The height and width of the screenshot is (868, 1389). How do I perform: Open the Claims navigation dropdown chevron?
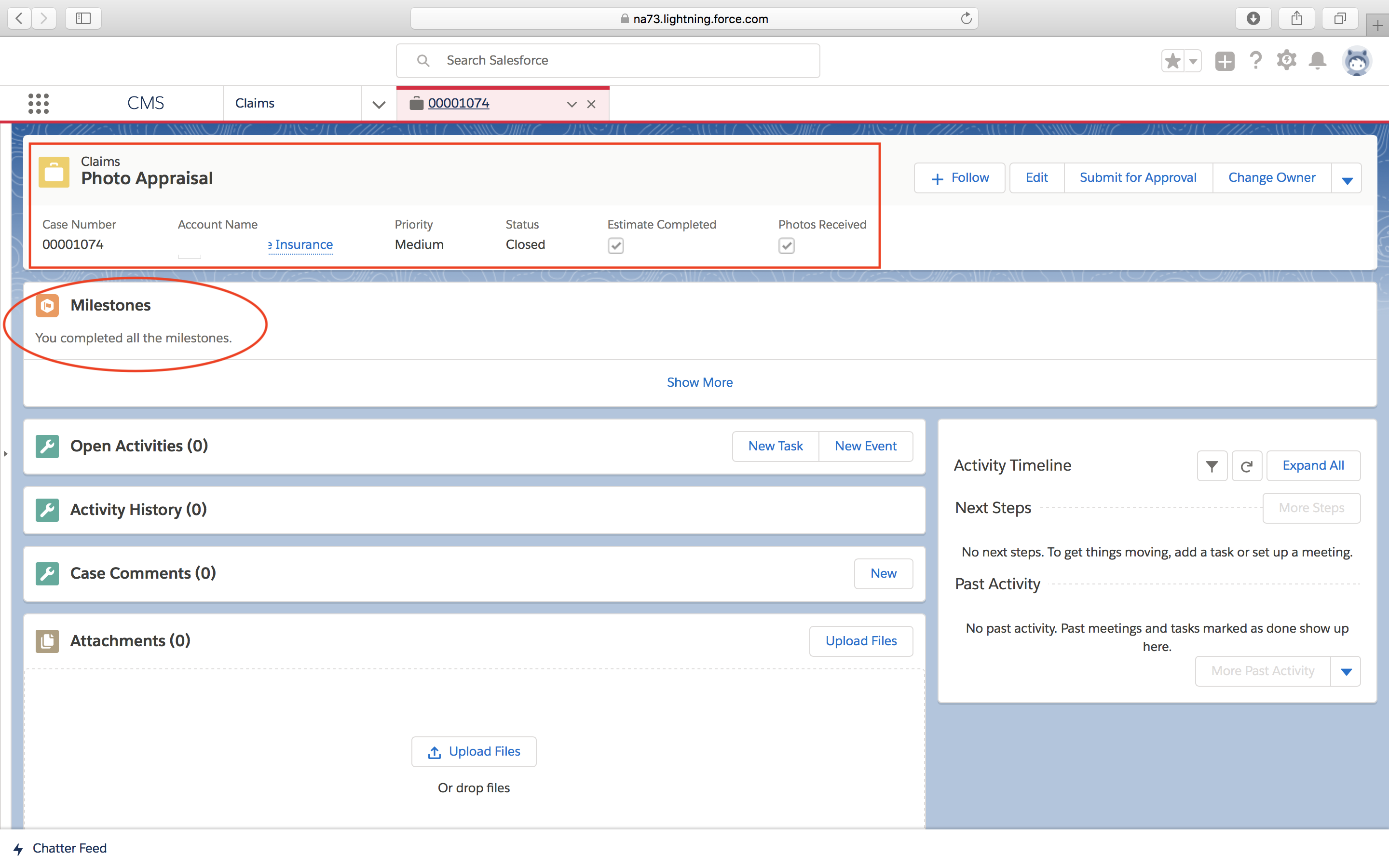[x=379, y=104]
